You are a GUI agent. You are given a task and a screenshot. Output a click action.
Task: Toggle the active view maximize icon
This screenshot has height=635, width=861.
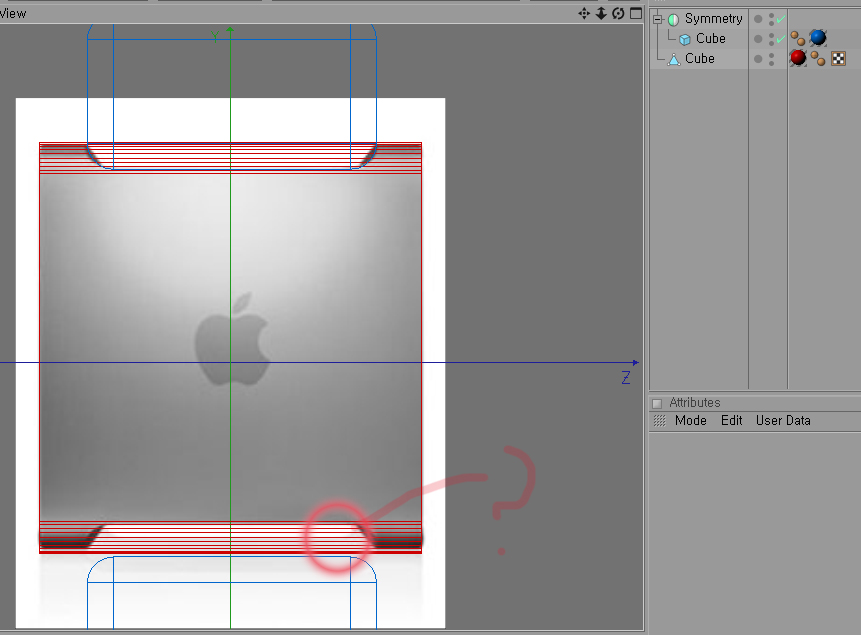(636, 13)
